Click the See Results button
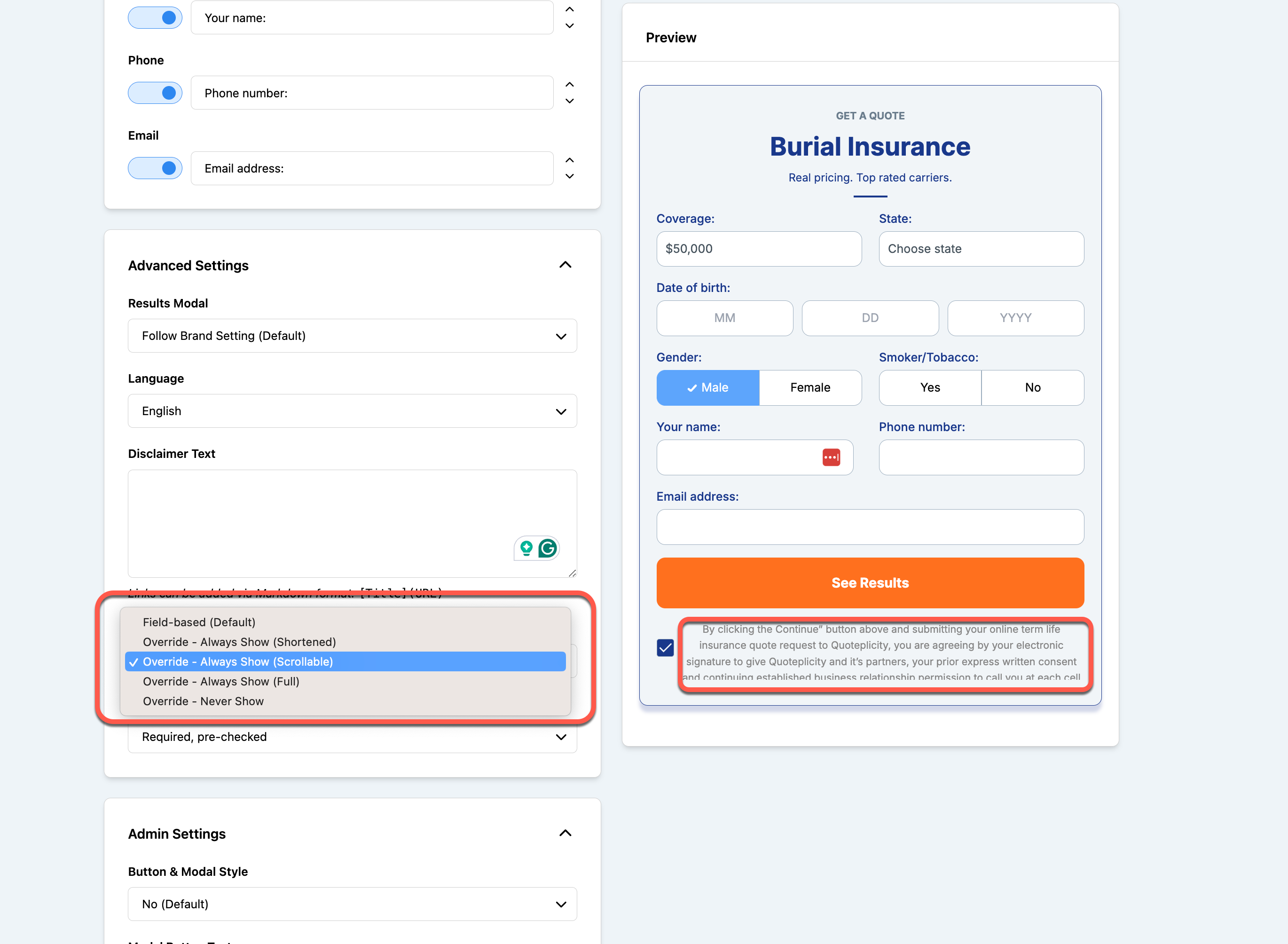 (x=870, y=583)
